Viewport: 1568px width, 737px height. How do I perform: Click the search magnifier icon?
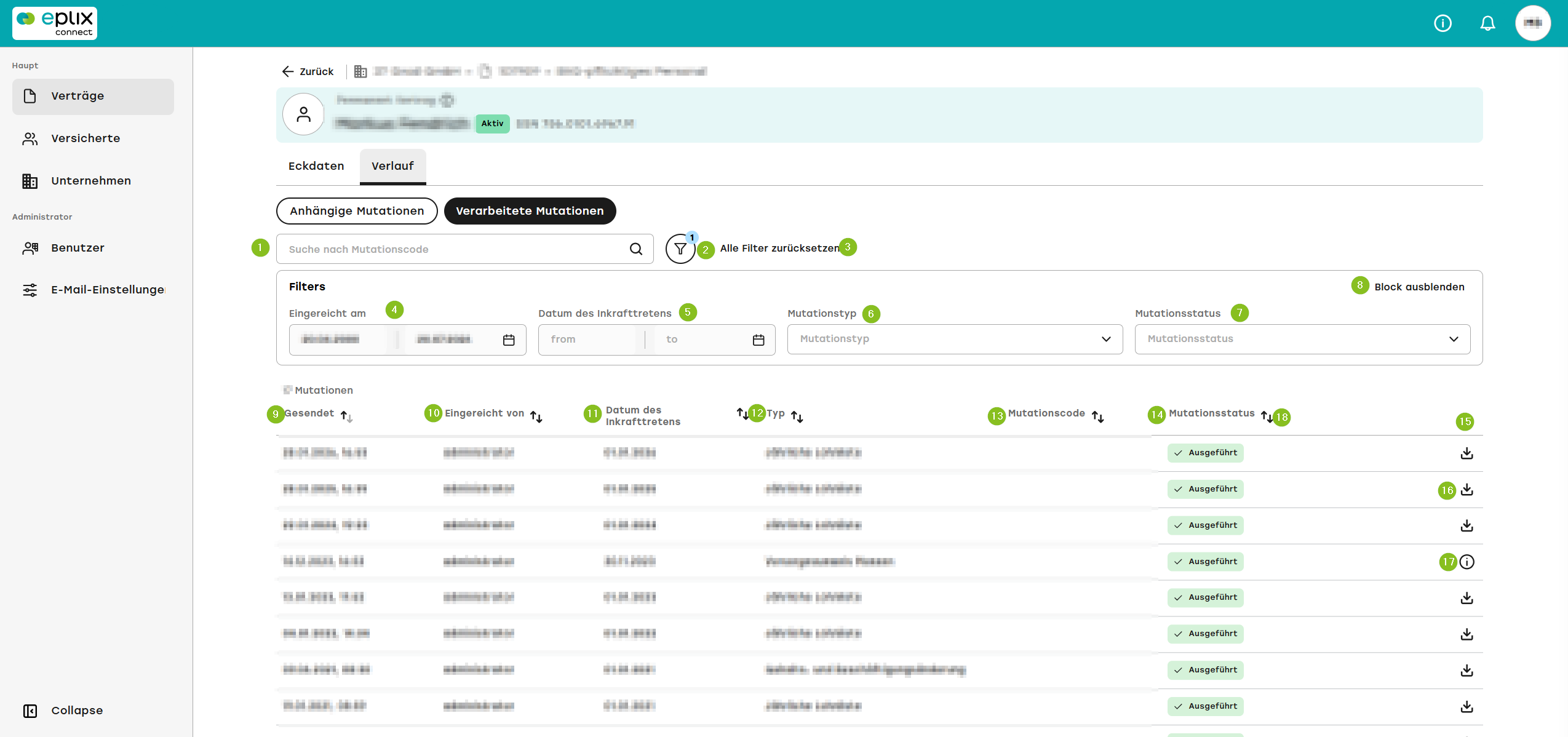[636, 249]
